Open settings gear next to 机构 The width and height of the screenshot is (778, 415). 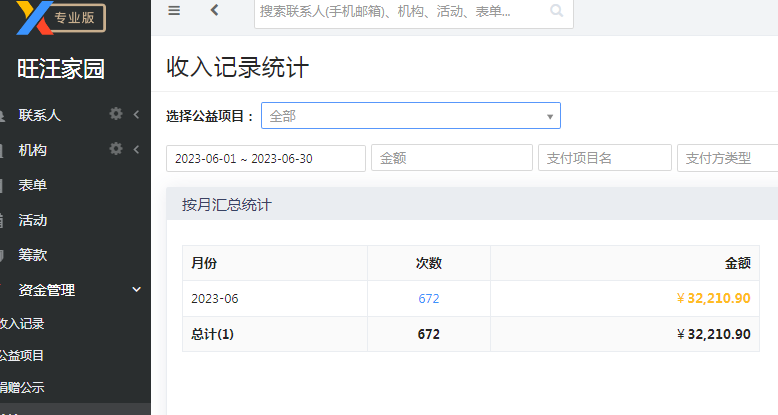coord(116,148)
